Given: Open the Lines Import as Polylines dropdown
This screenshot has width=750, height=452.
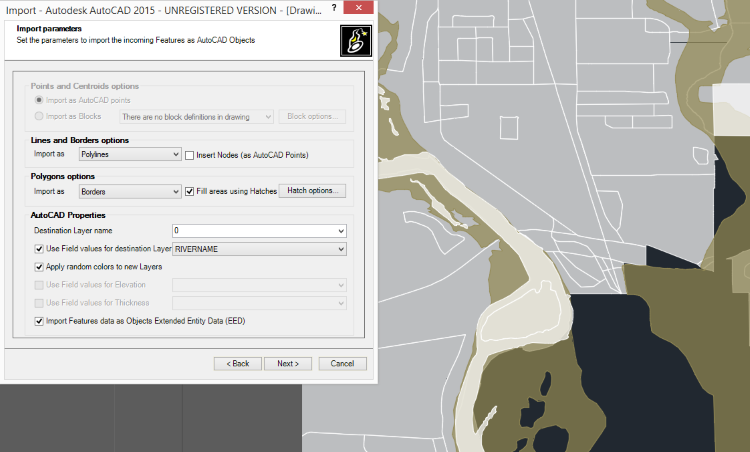Looking at the screenshot, I should [x=130, y=154].
